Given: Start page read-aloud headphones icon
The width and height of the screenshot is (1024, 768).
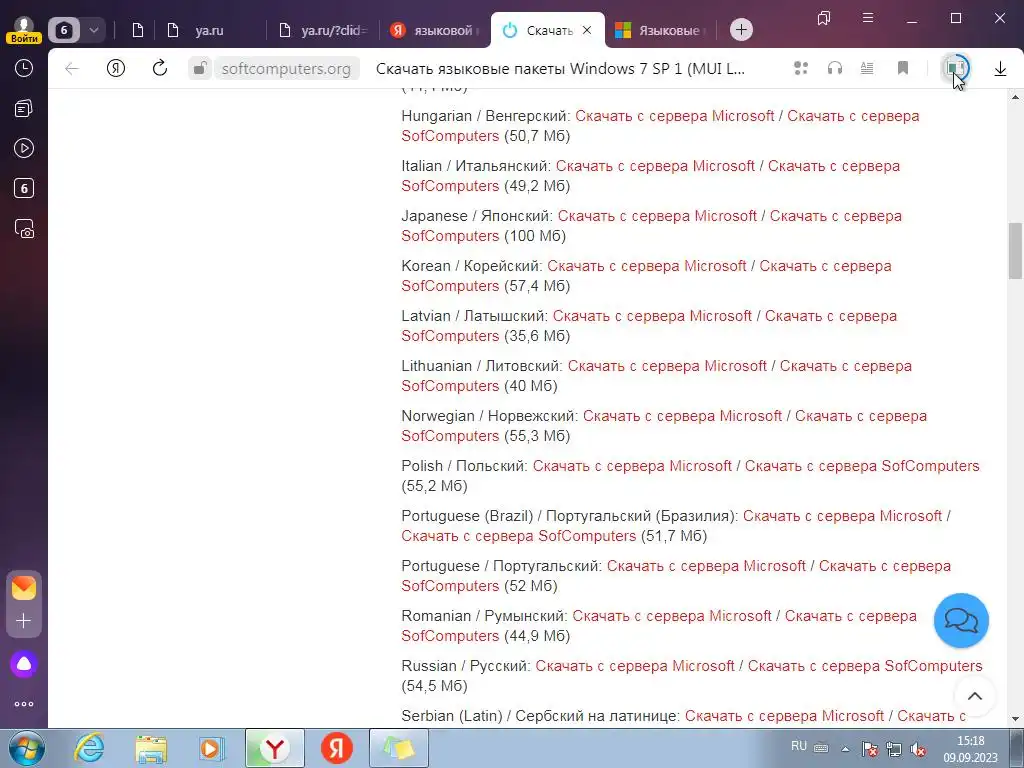Looking at the screenshot, I should [835, 68].
